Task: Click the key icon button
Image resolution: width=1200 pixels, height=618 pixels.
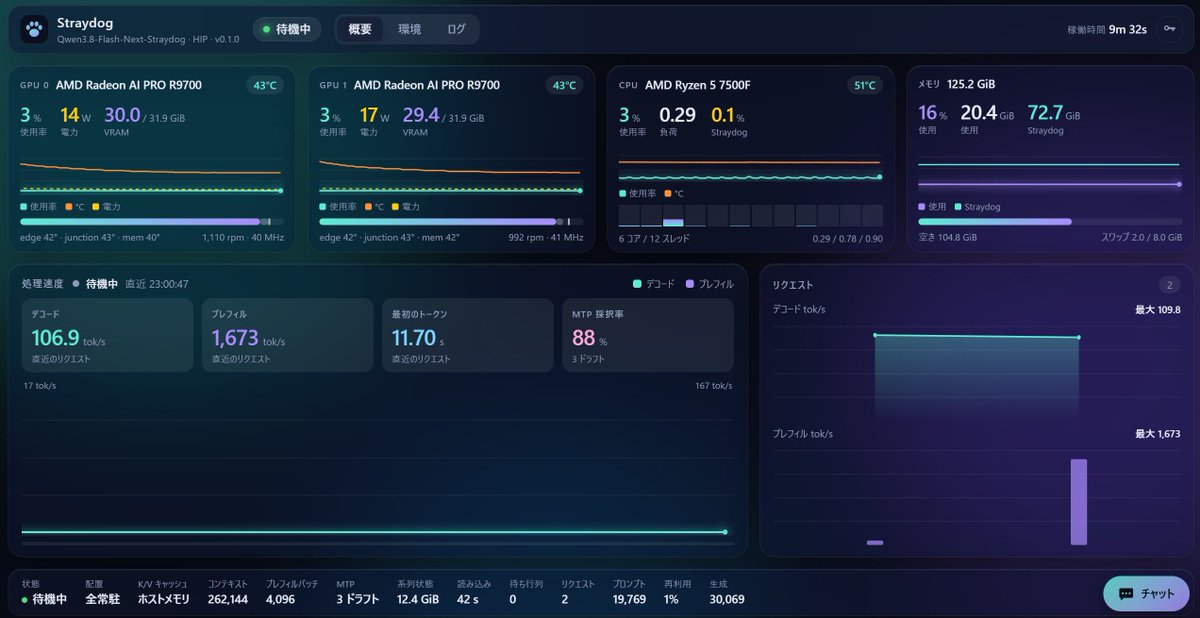Action: coord(1169,29)
